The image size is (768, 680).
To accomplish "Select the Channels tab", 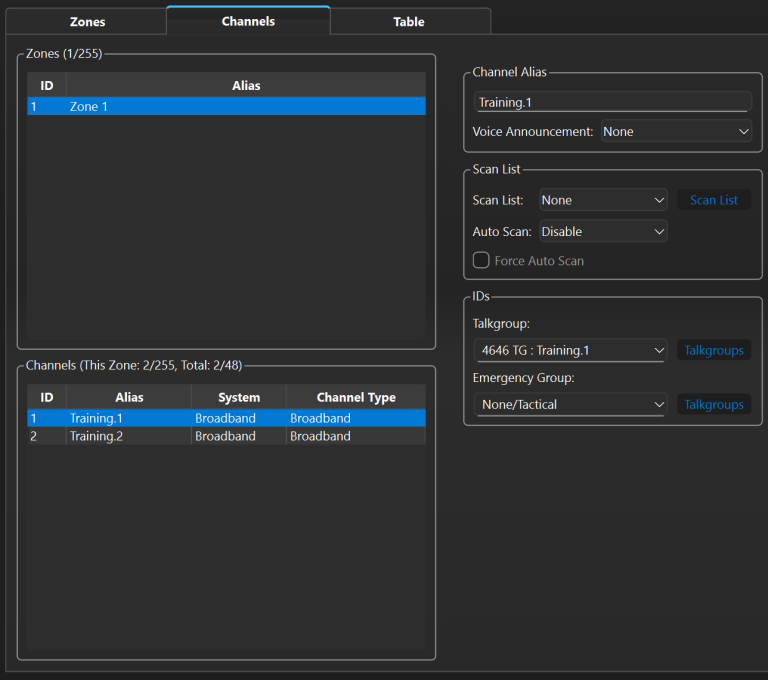I will 248,21.
